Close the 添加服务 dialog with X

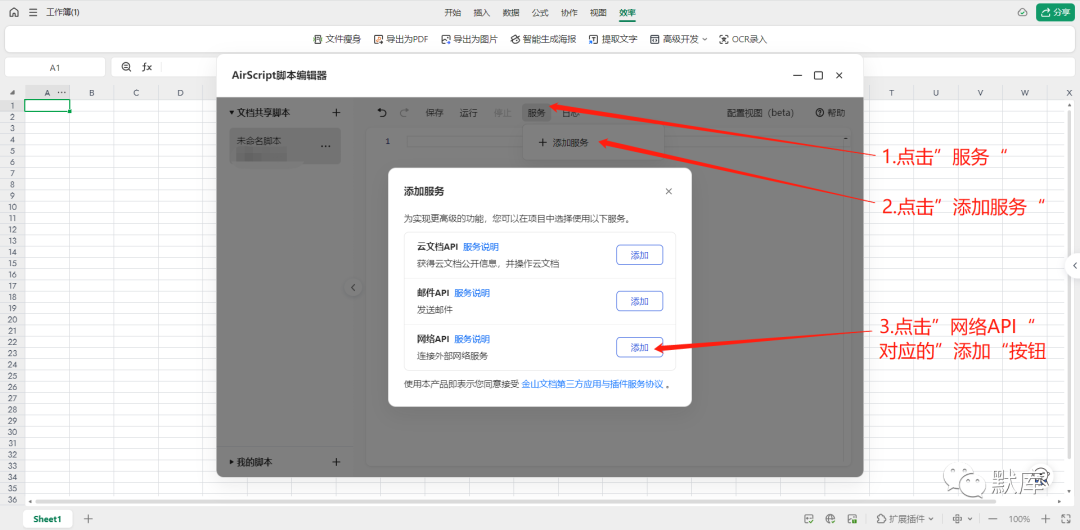point(668,192)
